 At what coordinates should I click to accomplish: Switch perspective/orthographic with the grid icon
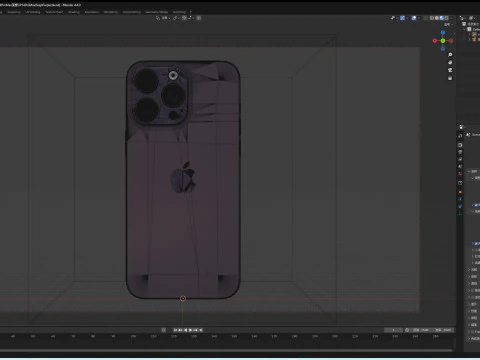[450, 78]
